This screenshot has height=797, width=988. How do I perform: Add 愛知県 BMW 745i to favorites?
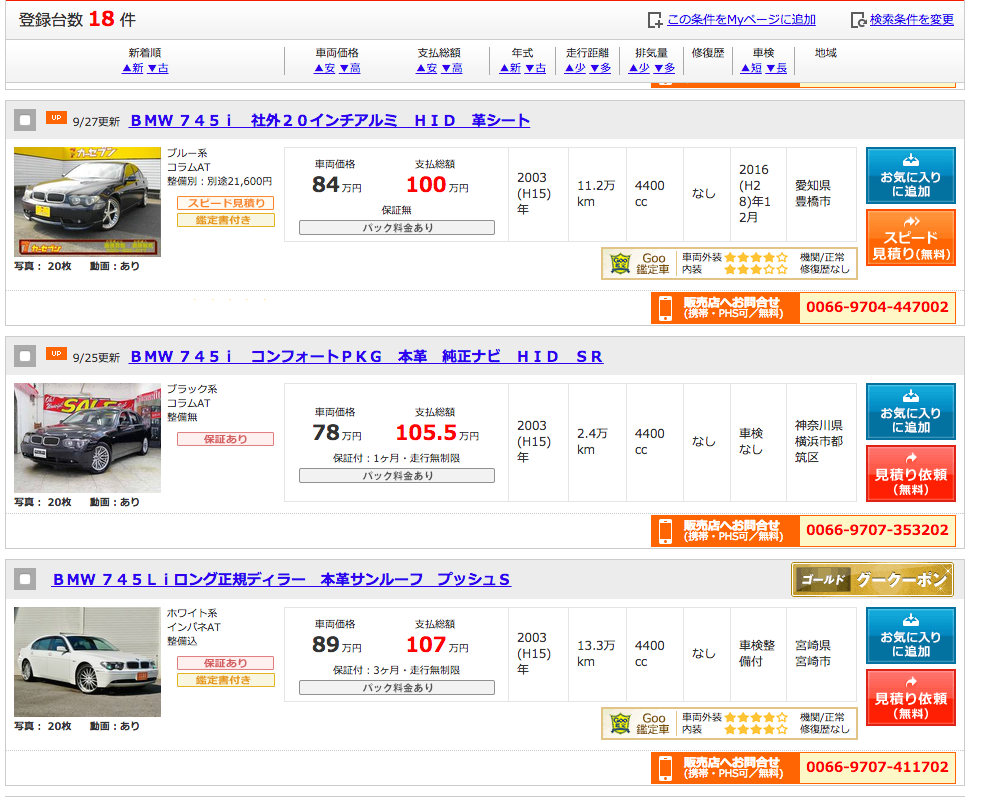(910, 175)
